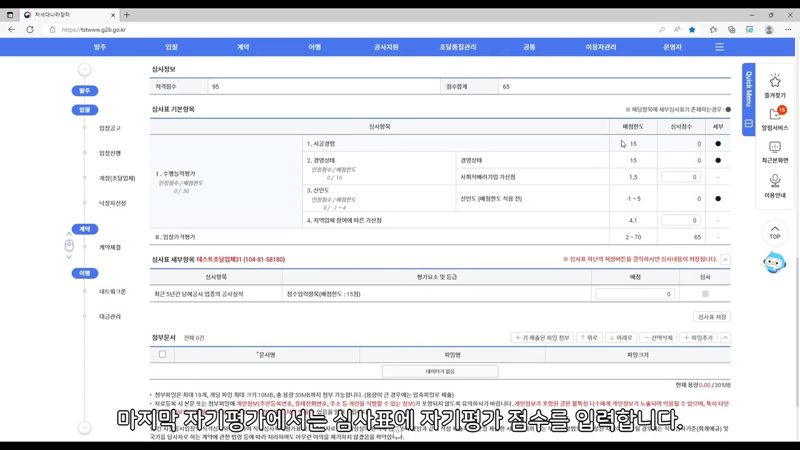Open the 발주 top navigation menu
Screen dimensions: 800x450
click(x=100, y=47)
